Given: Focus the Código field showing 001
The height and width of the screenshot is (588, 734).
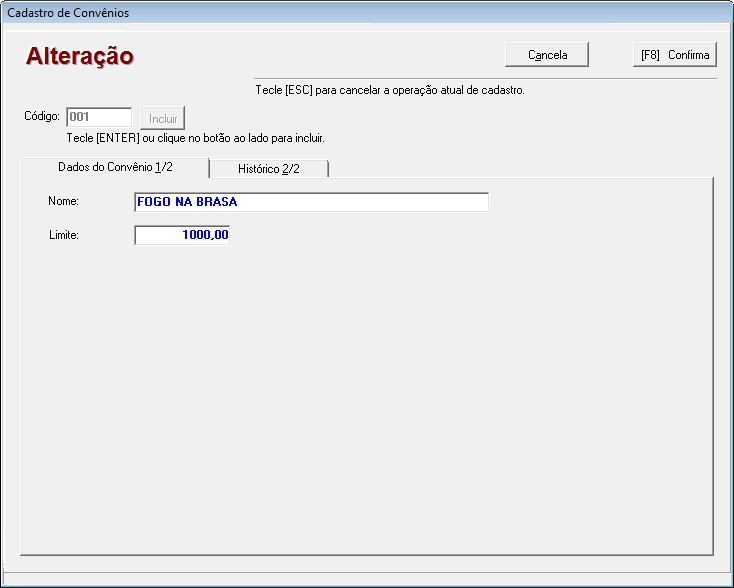Looking at the screenshot, I should pyautogui.click(x=98, y=117).
